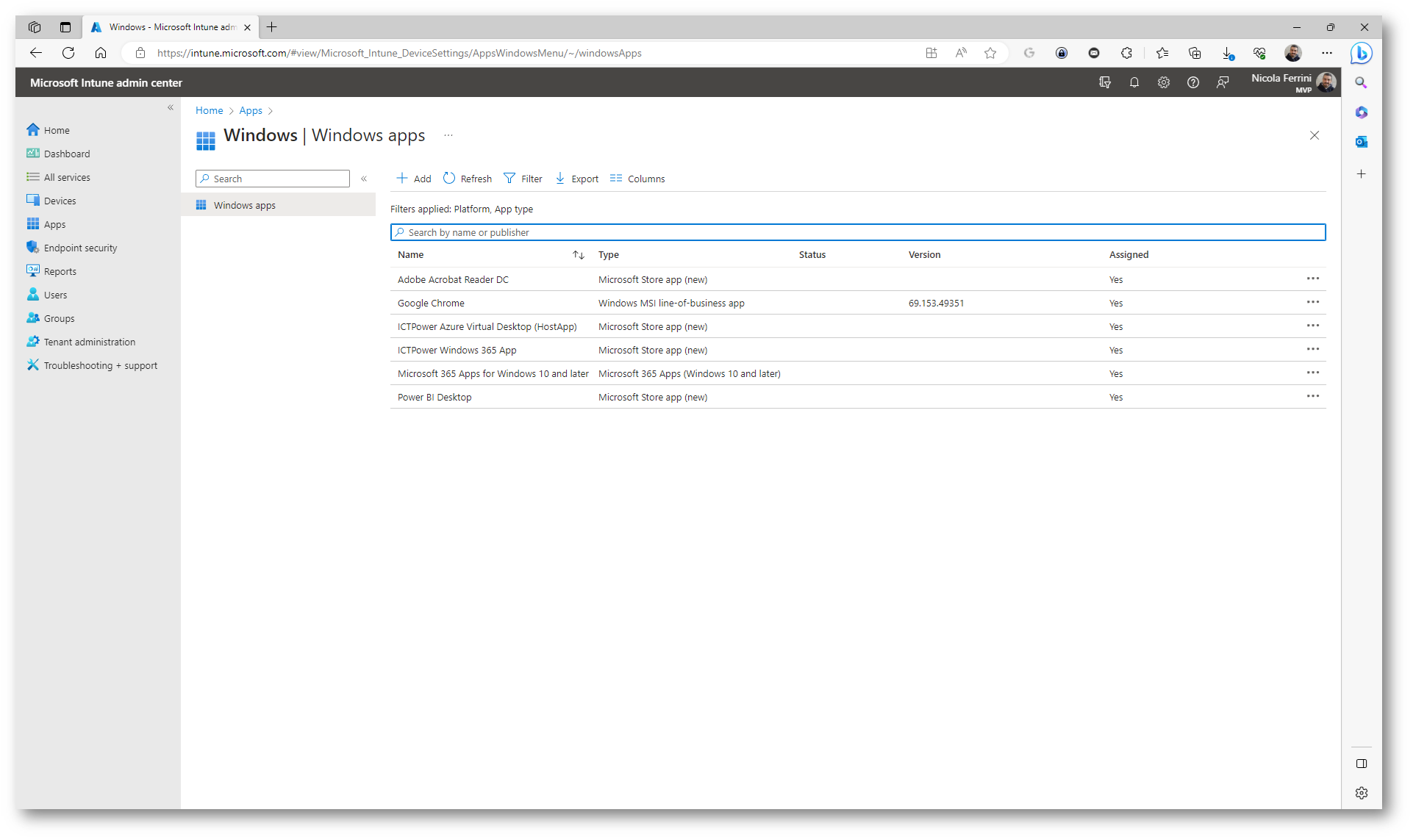The height and width of the screenshot is (840, 1413).
Task: Open portal settings gear
Action: click(1164, 82)
